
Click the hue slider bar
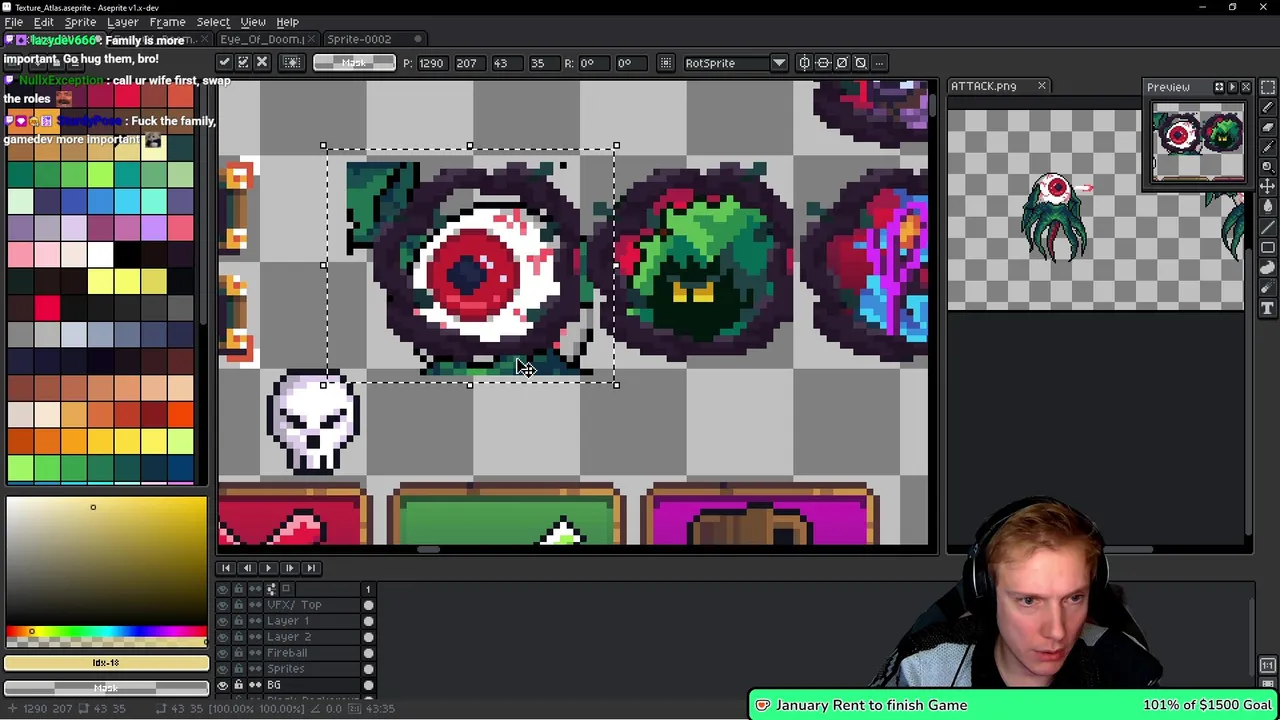click(x=106, y=632)
